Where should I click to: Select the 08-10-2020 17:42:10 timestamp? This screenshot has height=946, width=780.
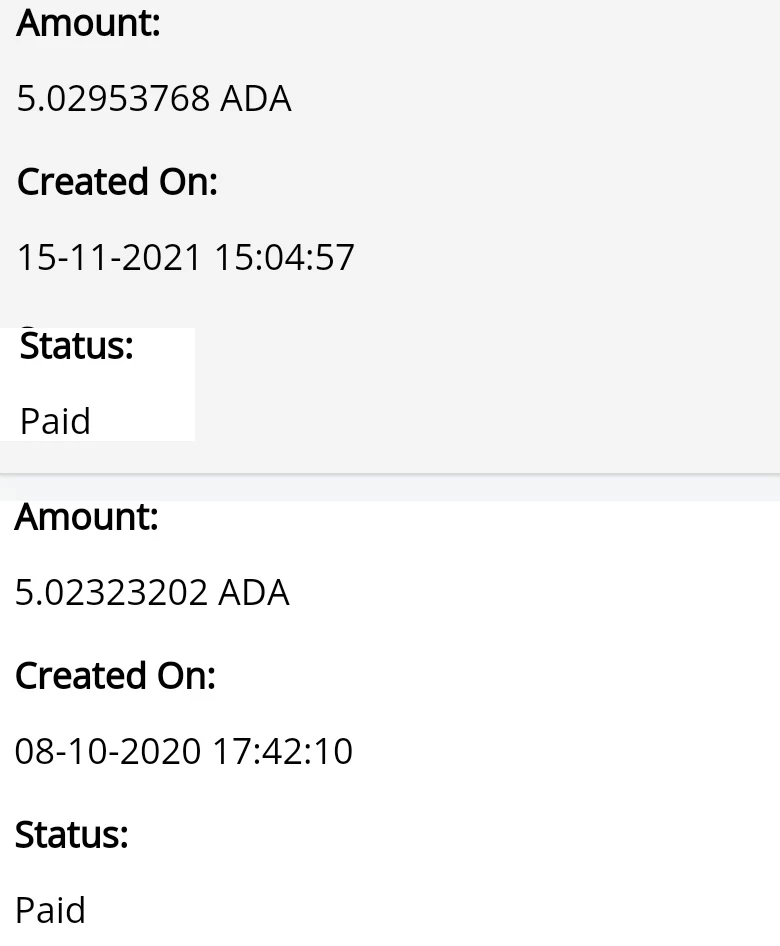(183, 751)
